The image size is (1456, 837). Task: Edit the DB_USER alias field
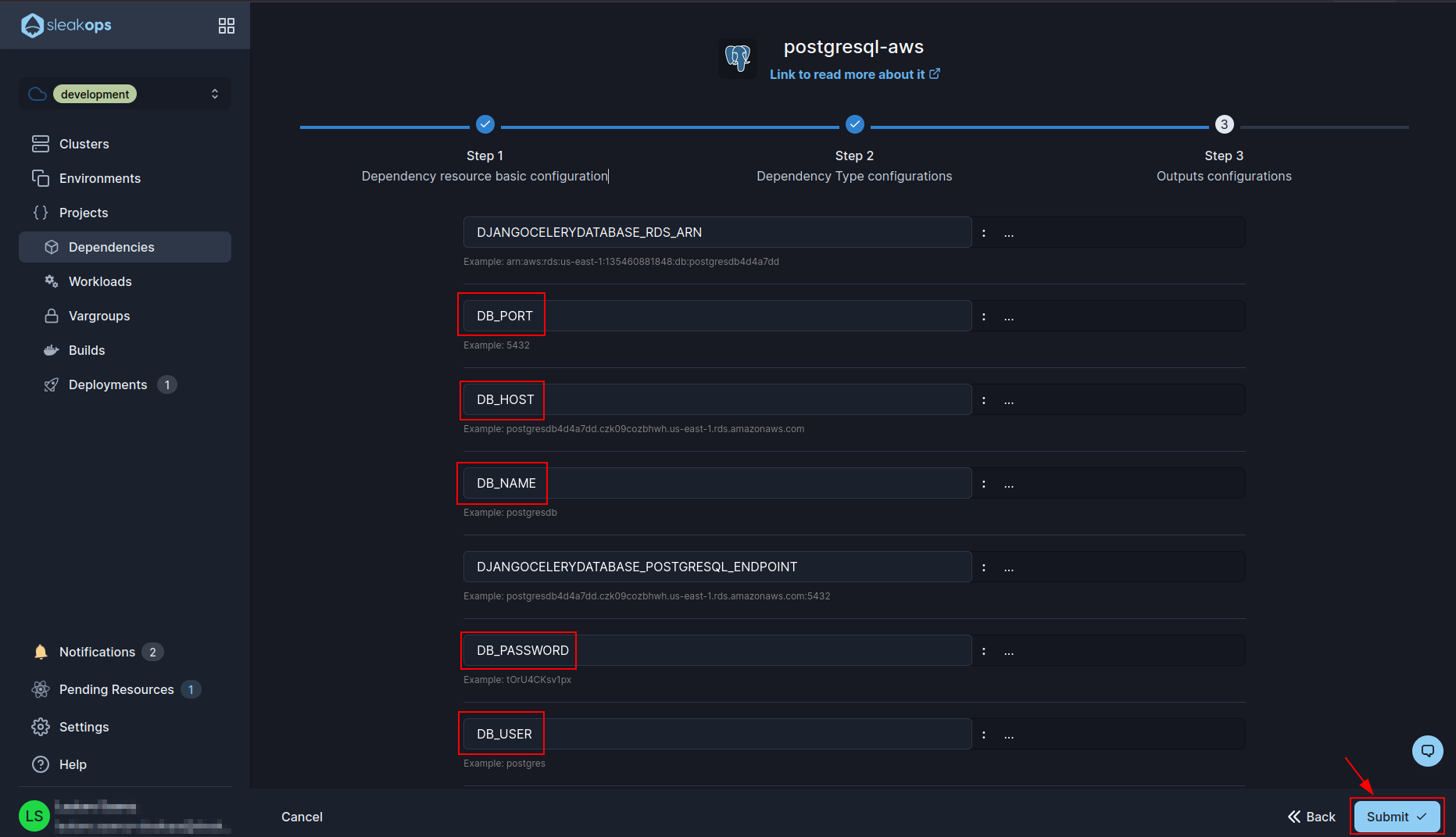tap(717, 734)
